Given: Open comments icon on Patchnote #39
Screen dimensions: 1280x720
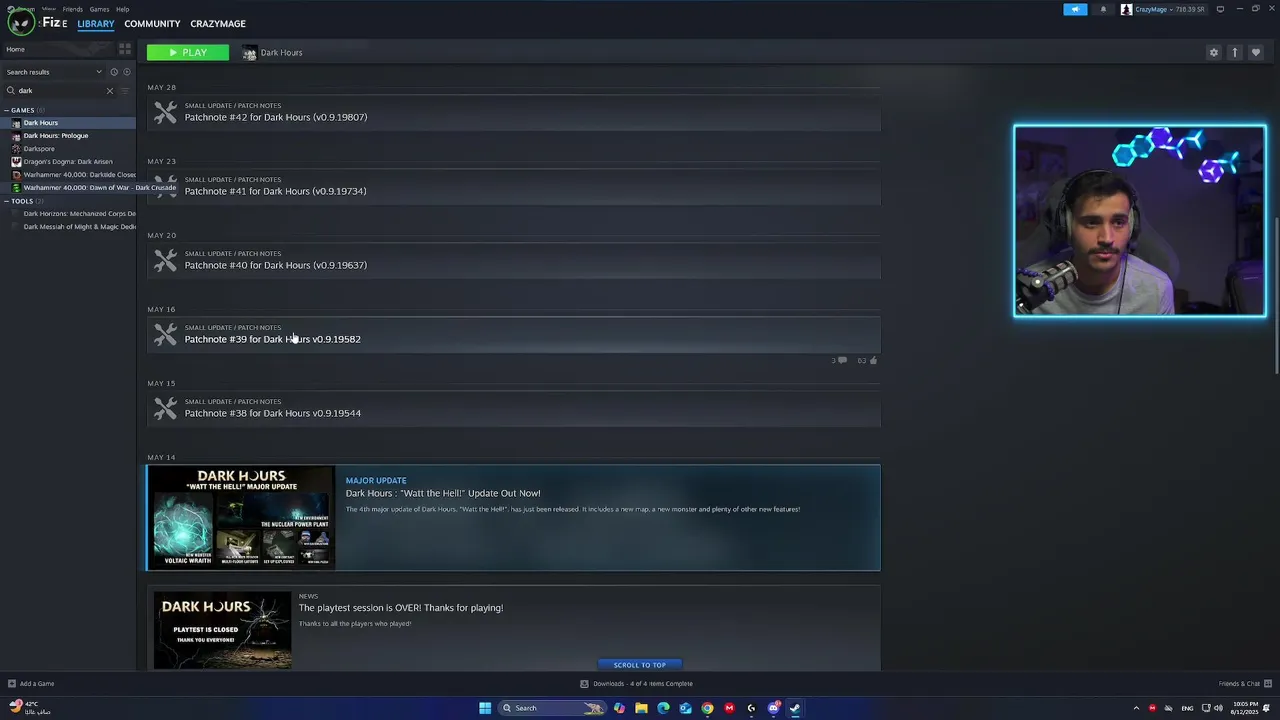Looking at the screenshot, I should coord(842,360).
